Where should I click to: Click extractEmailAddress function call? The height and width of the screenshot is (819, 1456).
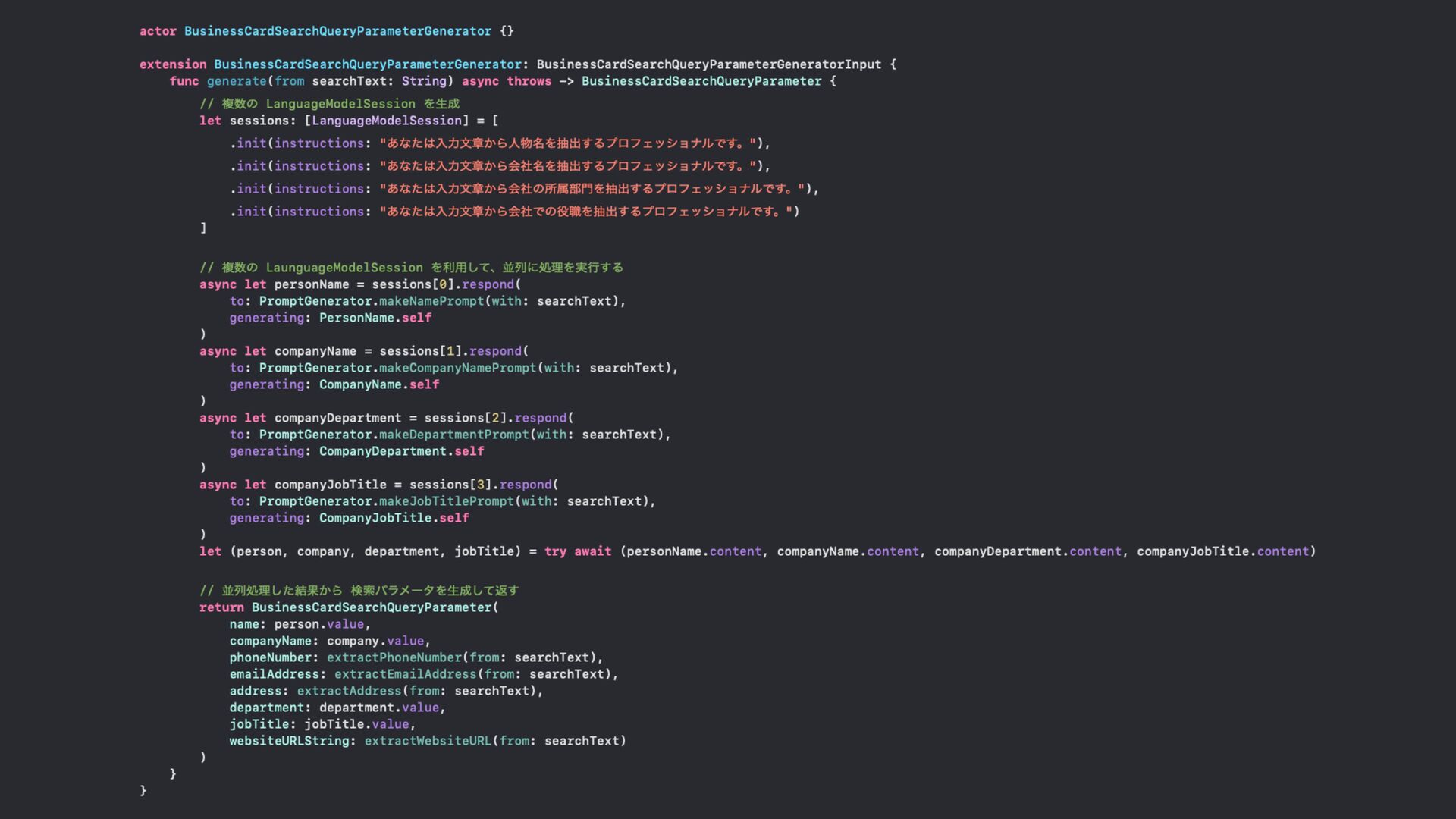click(x=405, y=674)
